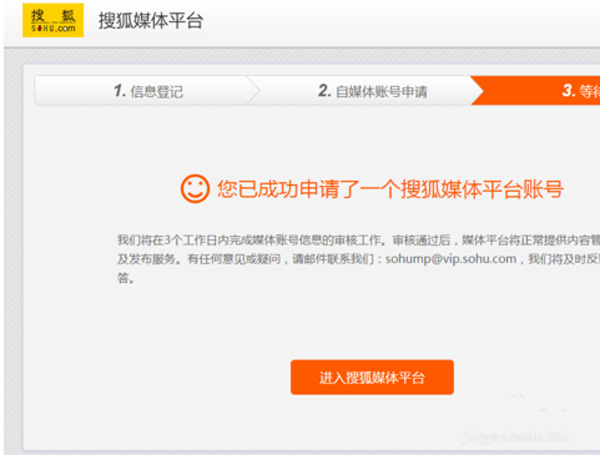Click the text line beginning 及发布服务
The image size is (600, 455).
(359, 259)
